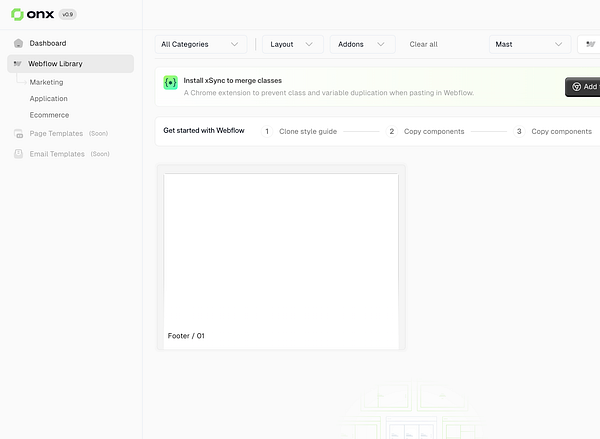Click the Page Templates icon
Screen dimensions: 600x439
click(18, 134)
